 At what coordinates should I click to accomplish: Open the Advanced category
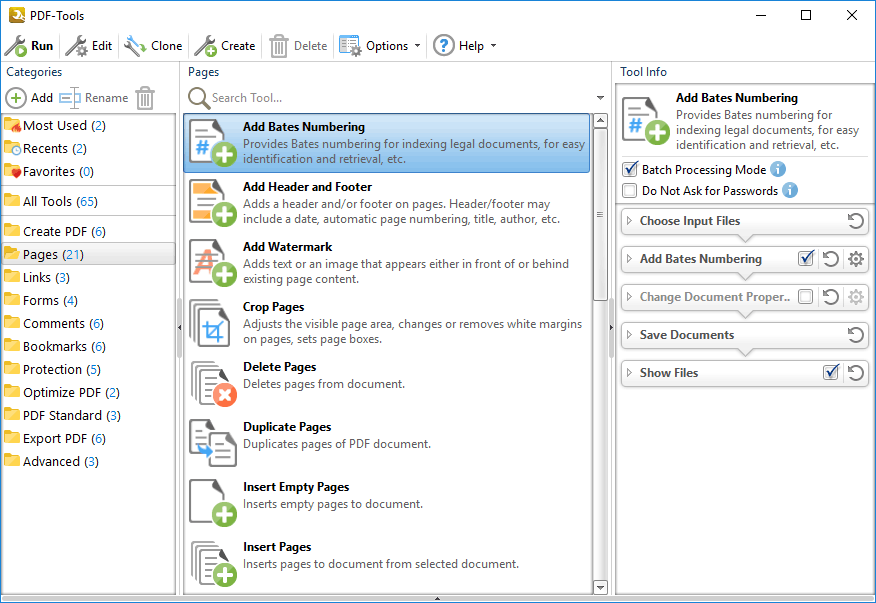[x=88, y=461]
